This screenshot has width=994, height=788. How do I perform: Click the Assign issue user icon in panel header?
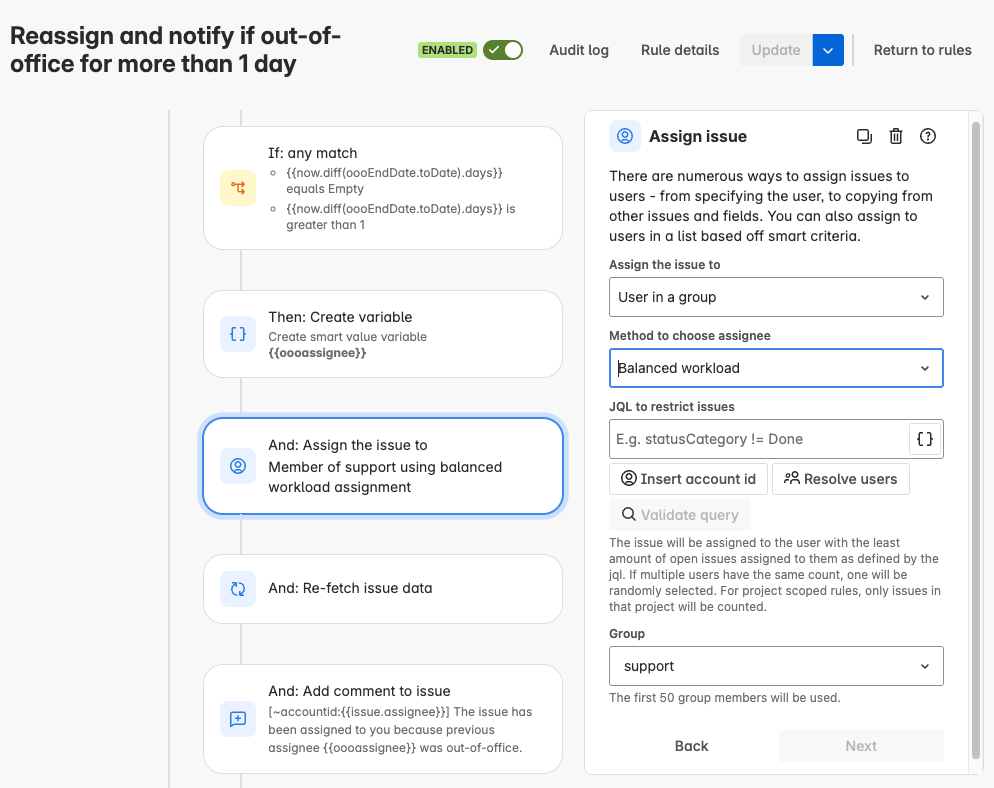tap(625, 136)
